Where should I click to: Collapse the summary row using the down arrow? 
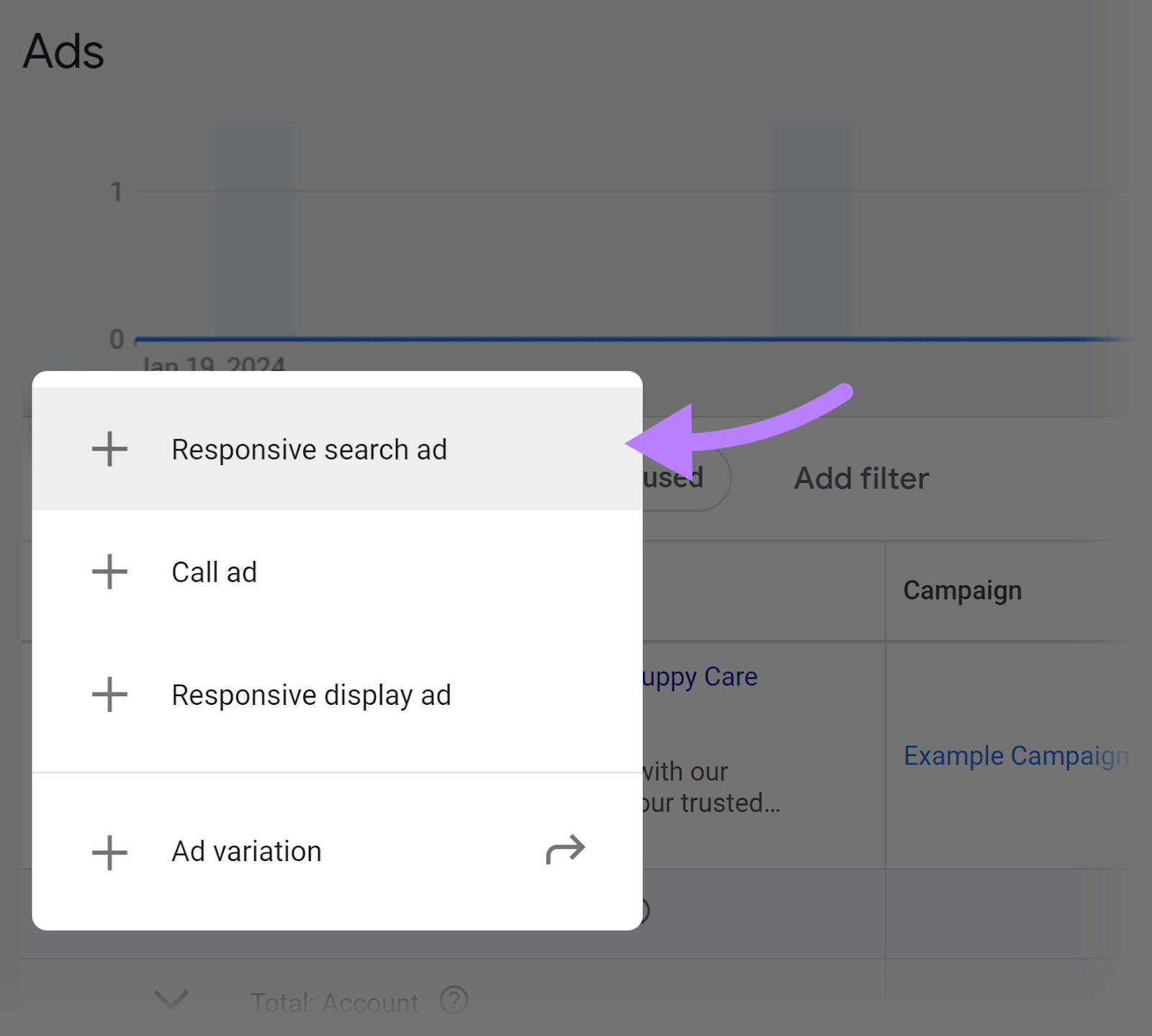(x=171, y=999)
